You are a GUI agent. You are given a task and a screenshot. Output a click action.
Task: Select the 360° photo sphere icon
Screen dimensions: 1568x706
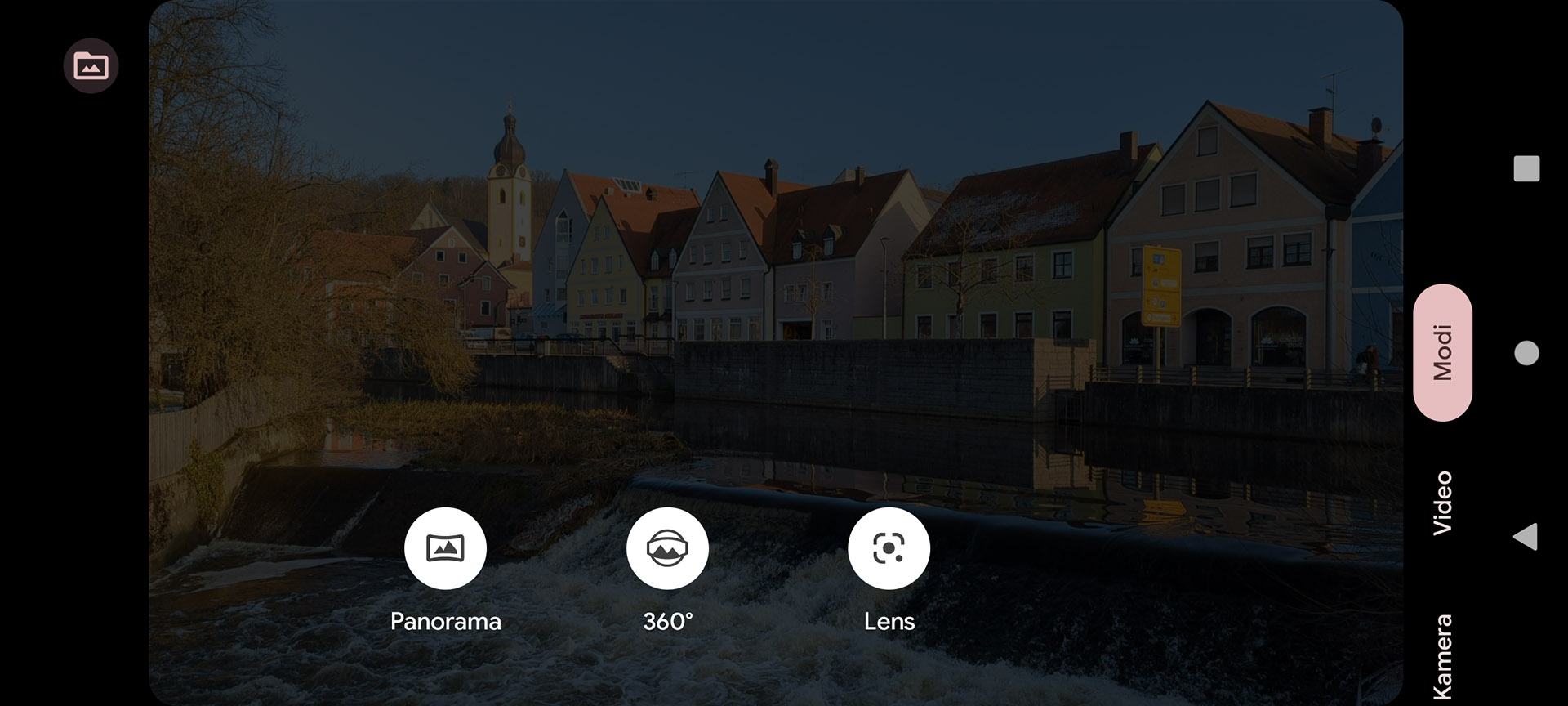tap(667, 548)
